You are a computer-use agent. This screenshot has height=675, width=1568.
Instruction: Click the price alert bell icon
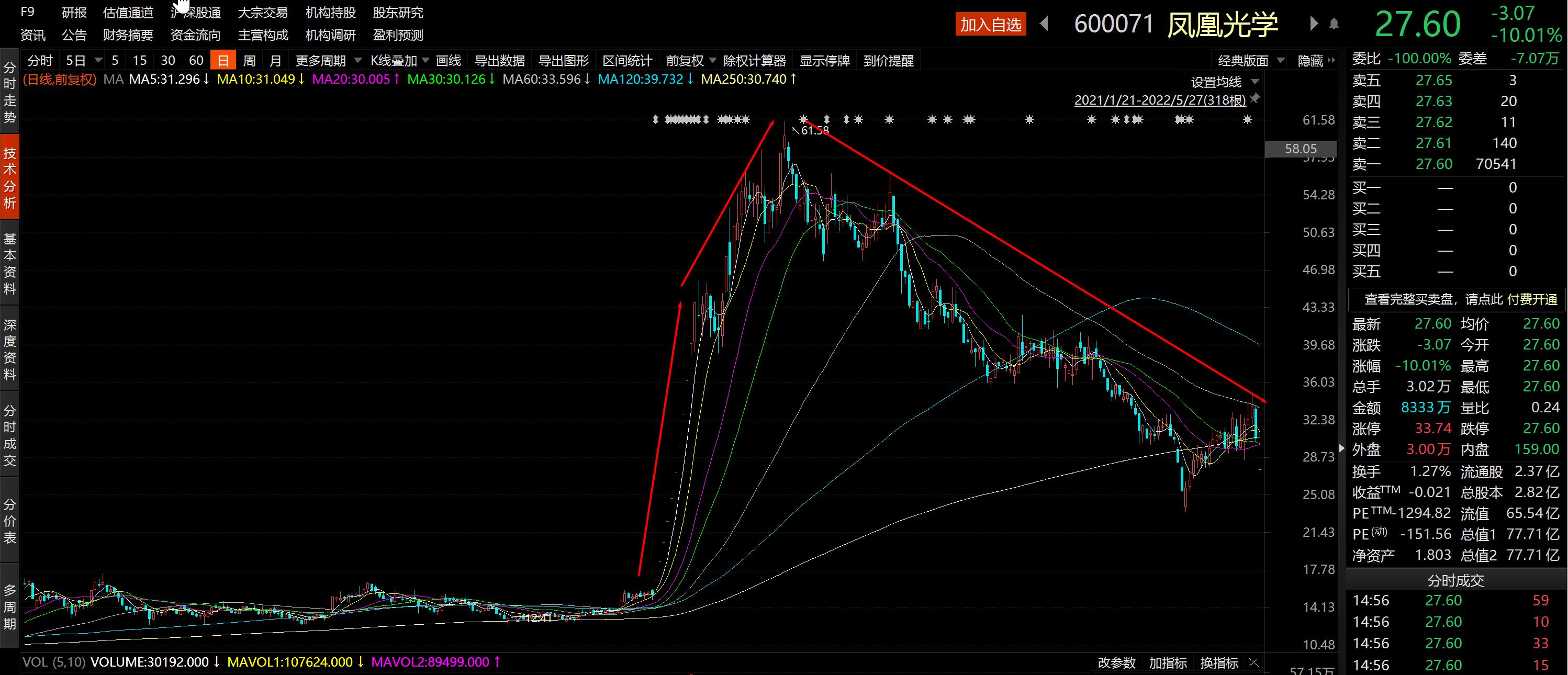point(1334,25)
